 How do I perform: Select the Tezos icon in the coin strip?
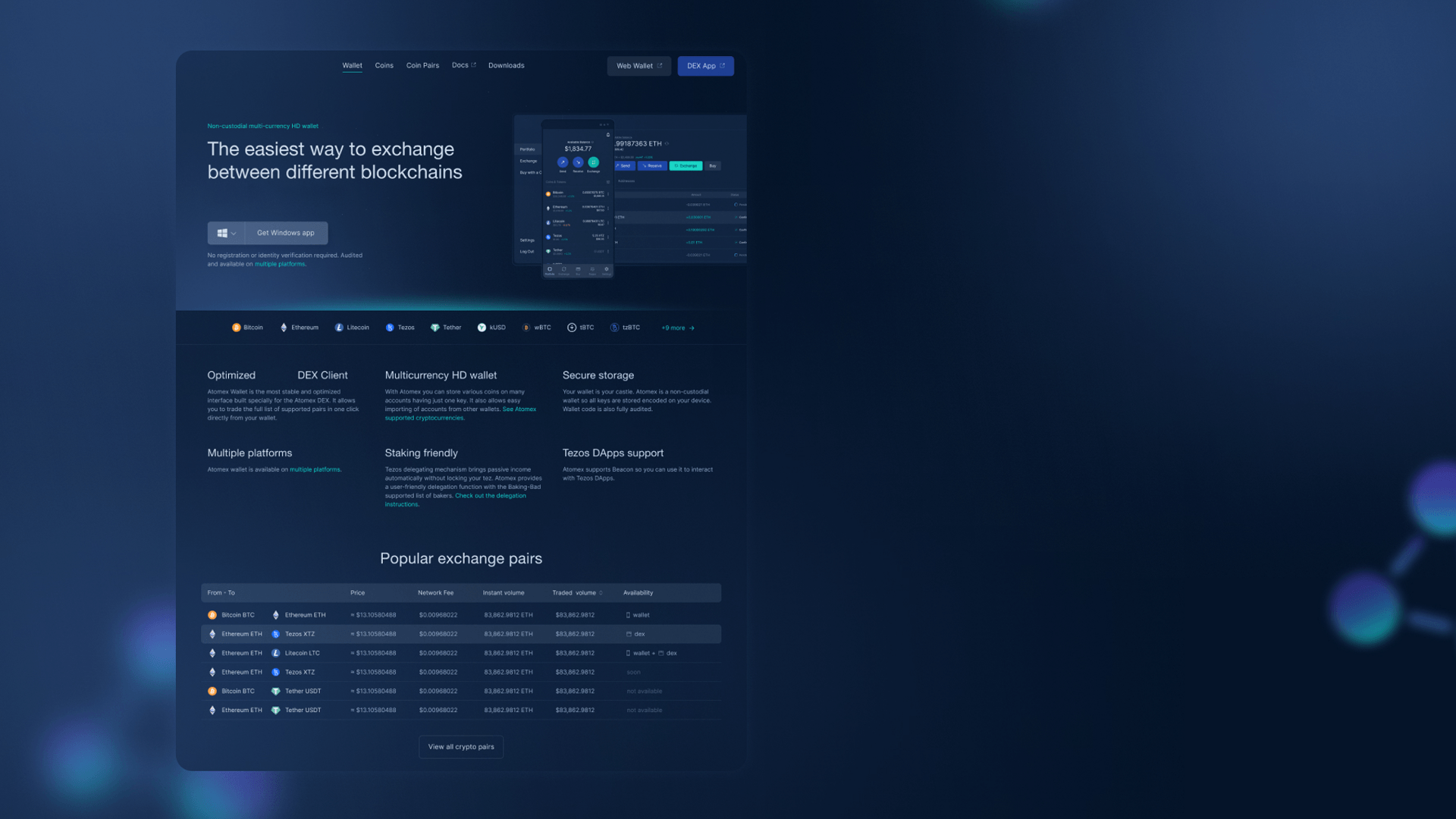tap(390, 328)
